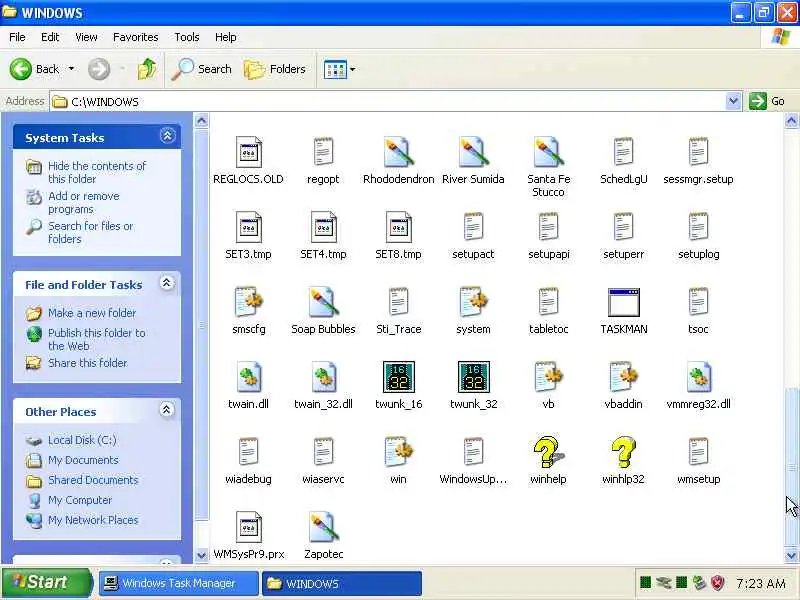Open the Edit menu
Viewport: 800px width, 600px height.
tap(50, 37)
